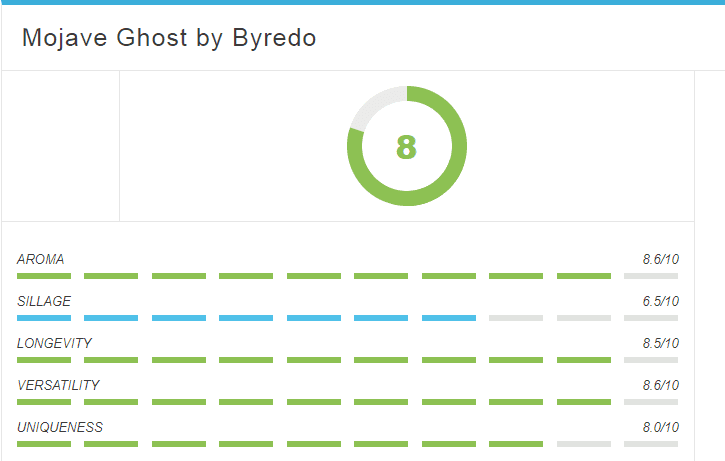
Task: Select the LONGEVITY rating label
Action: click(55, 344)
